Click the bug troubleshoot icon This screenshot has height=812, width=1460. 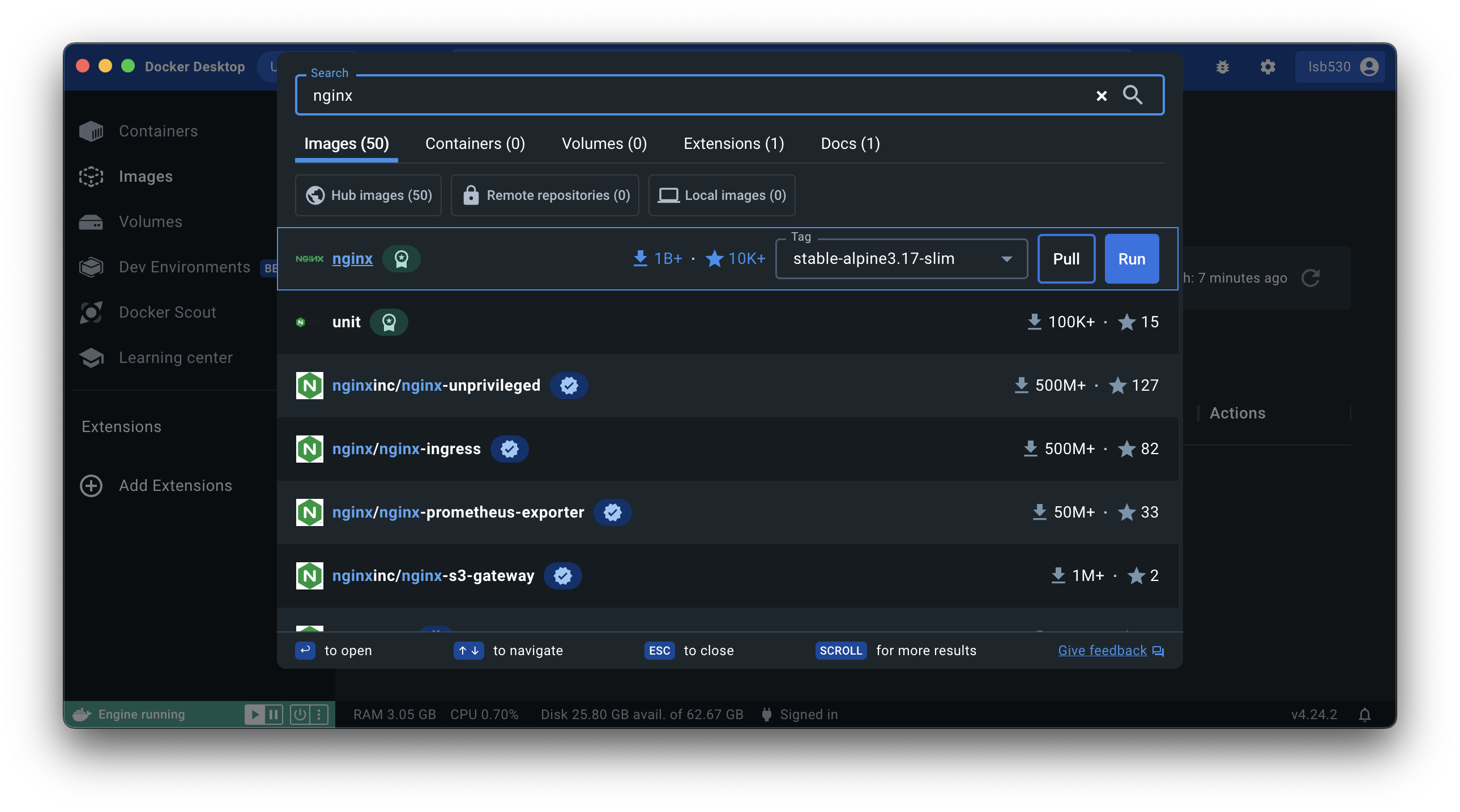[x=1223, y=67]
